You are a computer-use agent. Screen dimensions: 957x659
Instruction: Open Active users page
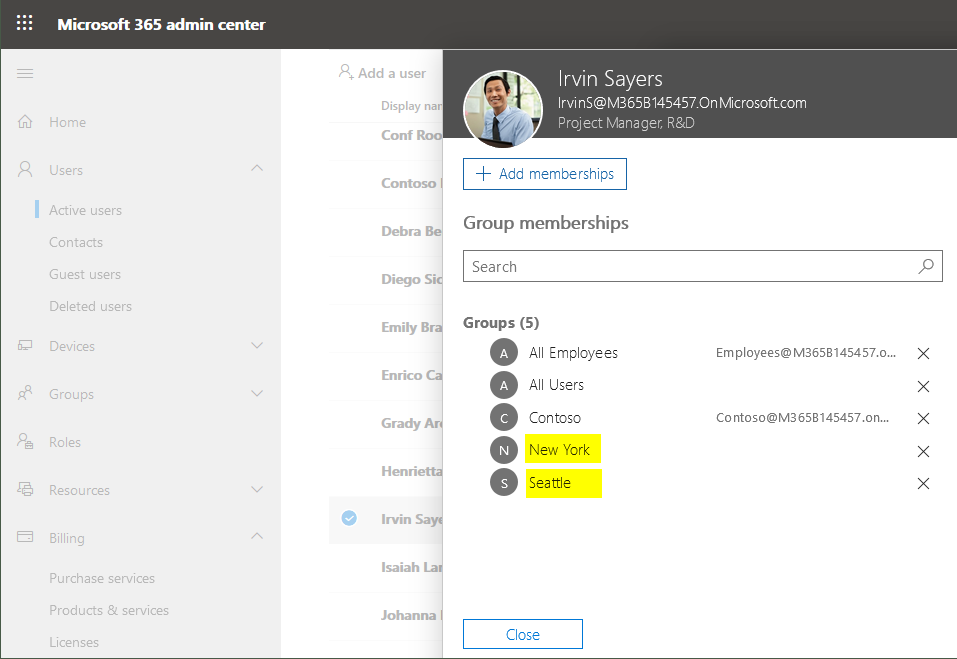point(85,210)
